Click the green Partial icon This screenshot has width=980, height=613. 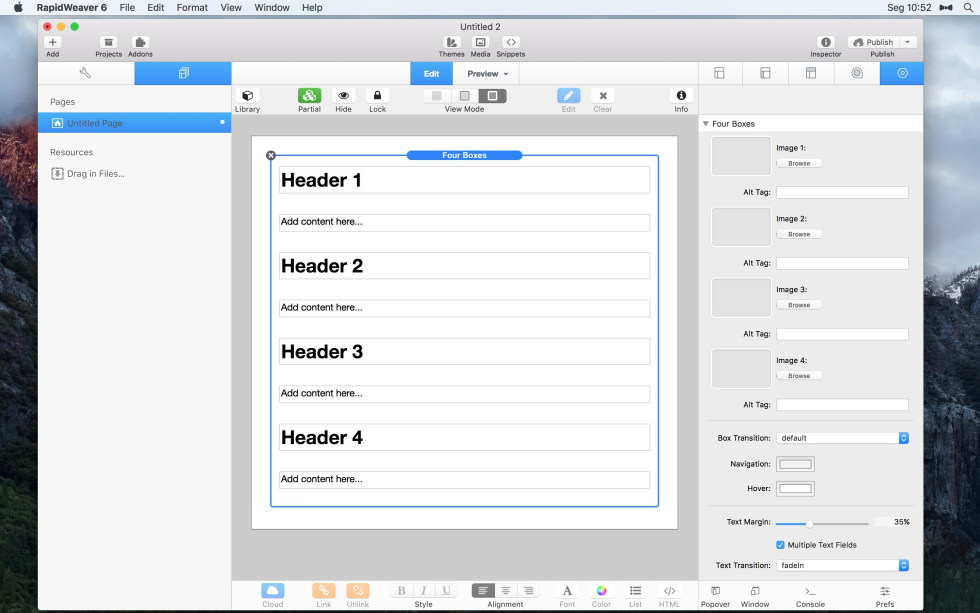click(309, 96)
